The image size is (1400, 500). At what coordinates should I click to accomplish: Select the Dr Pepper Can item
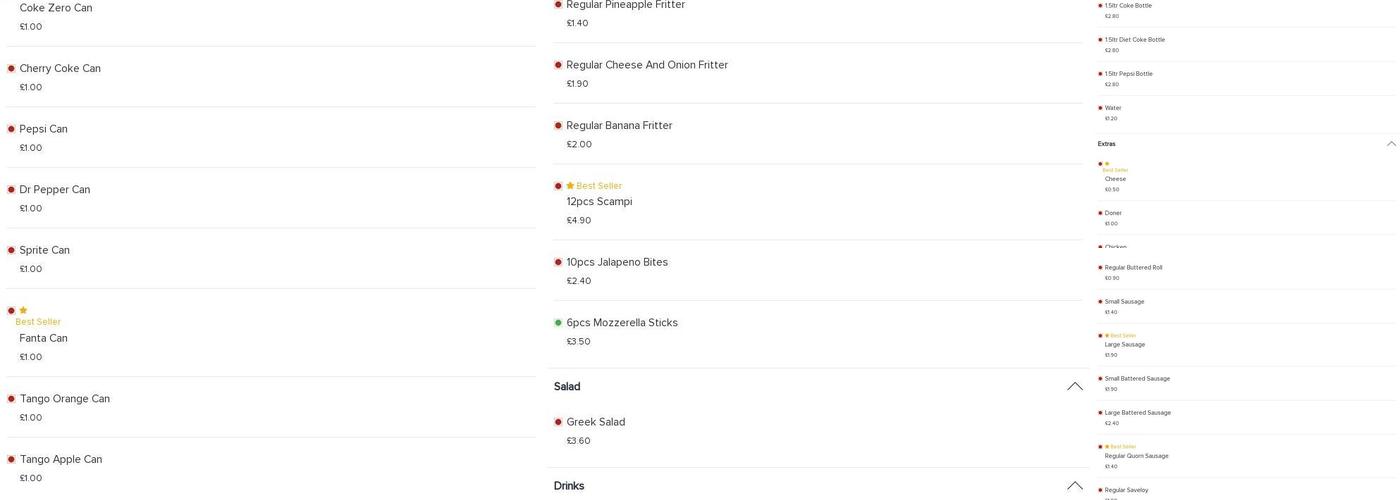click(55, 190)
